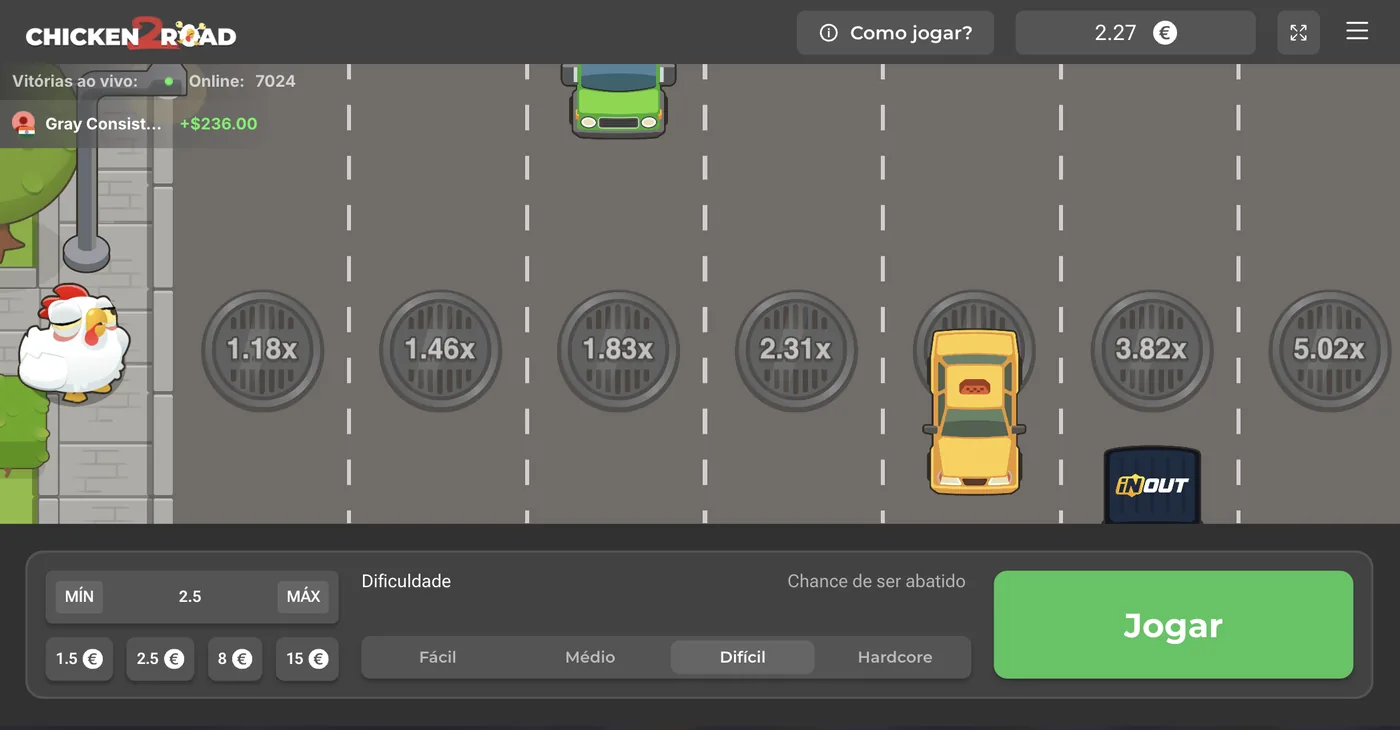Select Difícil difficulty
This screenshot has height=730, width=1400.
[x=742, y=657]
